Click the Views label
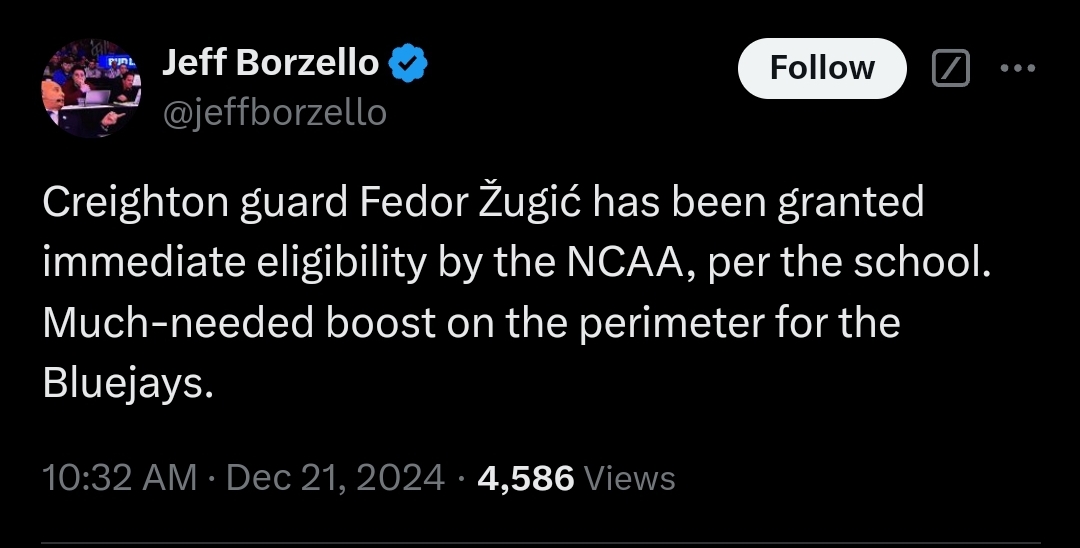The image size is (1080, 548). click(629, 478)
